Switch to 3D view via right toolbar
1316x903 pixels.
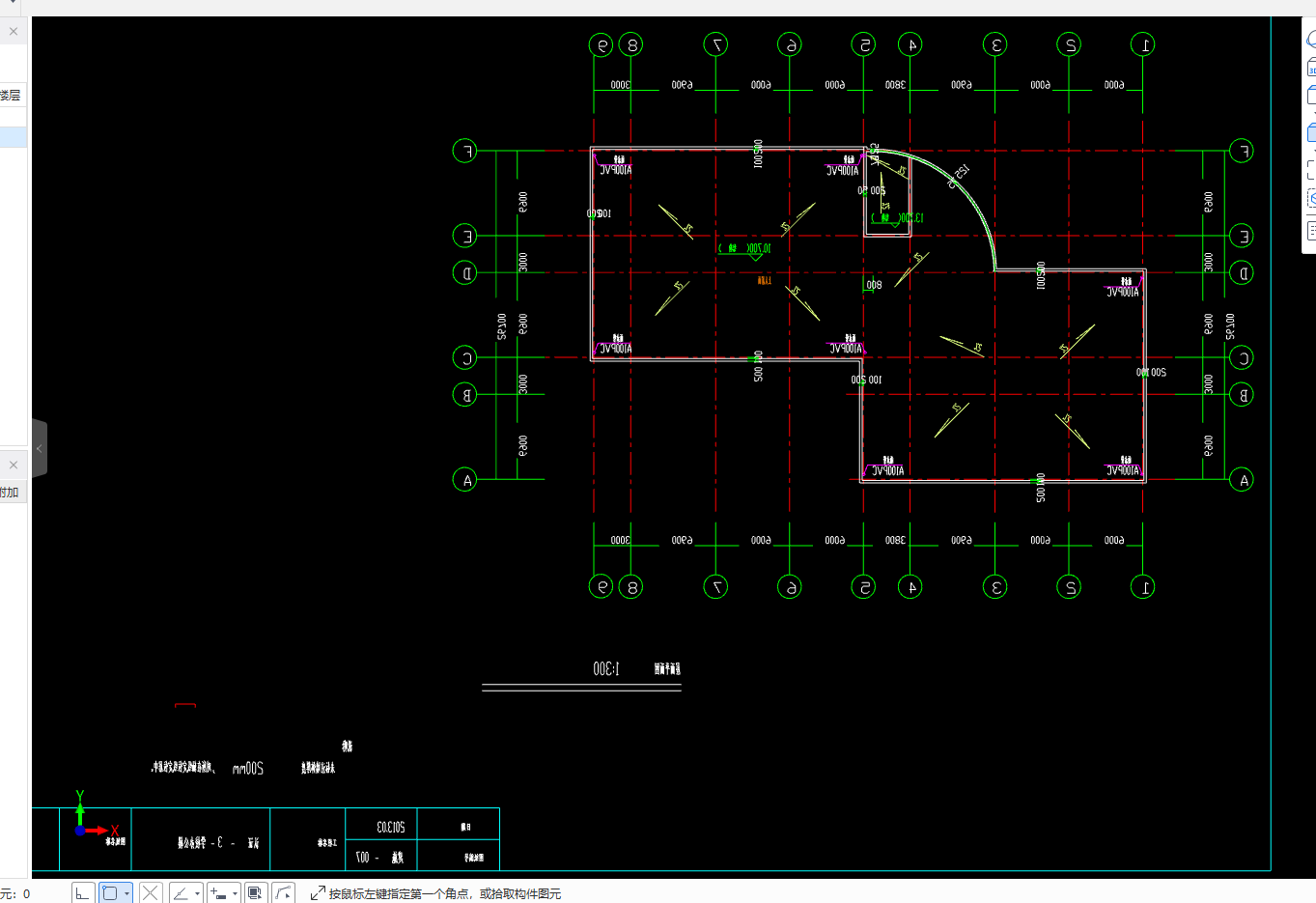pos(1311,68)
